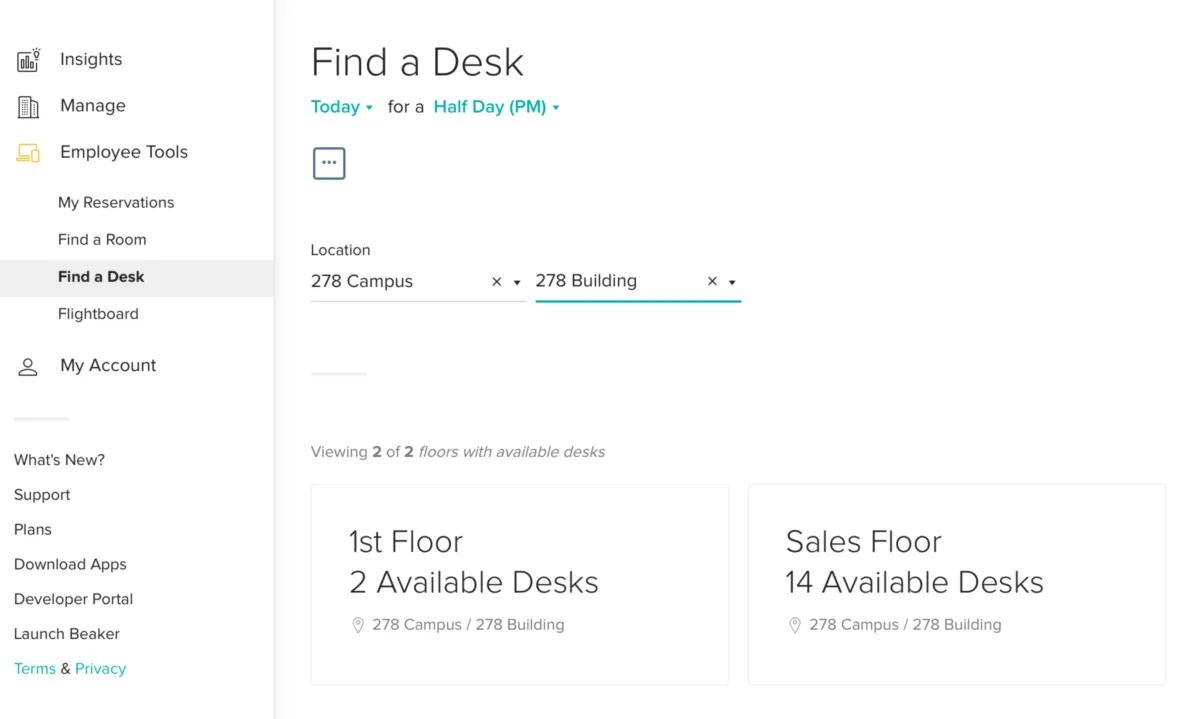Screen dimensions: 1200x719
Task: Open the Half Day (PM) dropdown
Action: [497, 107]
